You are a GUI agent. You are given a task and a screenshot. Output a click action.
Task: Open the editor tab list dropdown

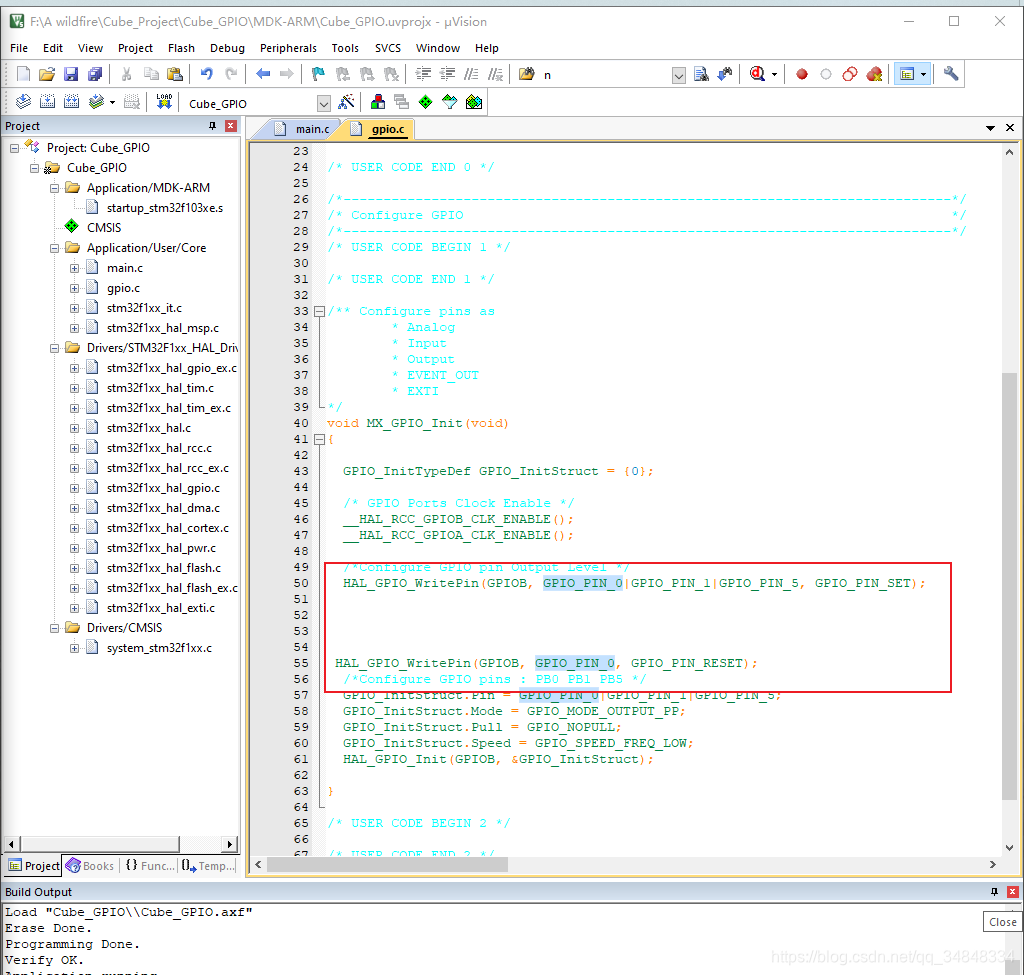pyautogui.click(x=991, y=128)
